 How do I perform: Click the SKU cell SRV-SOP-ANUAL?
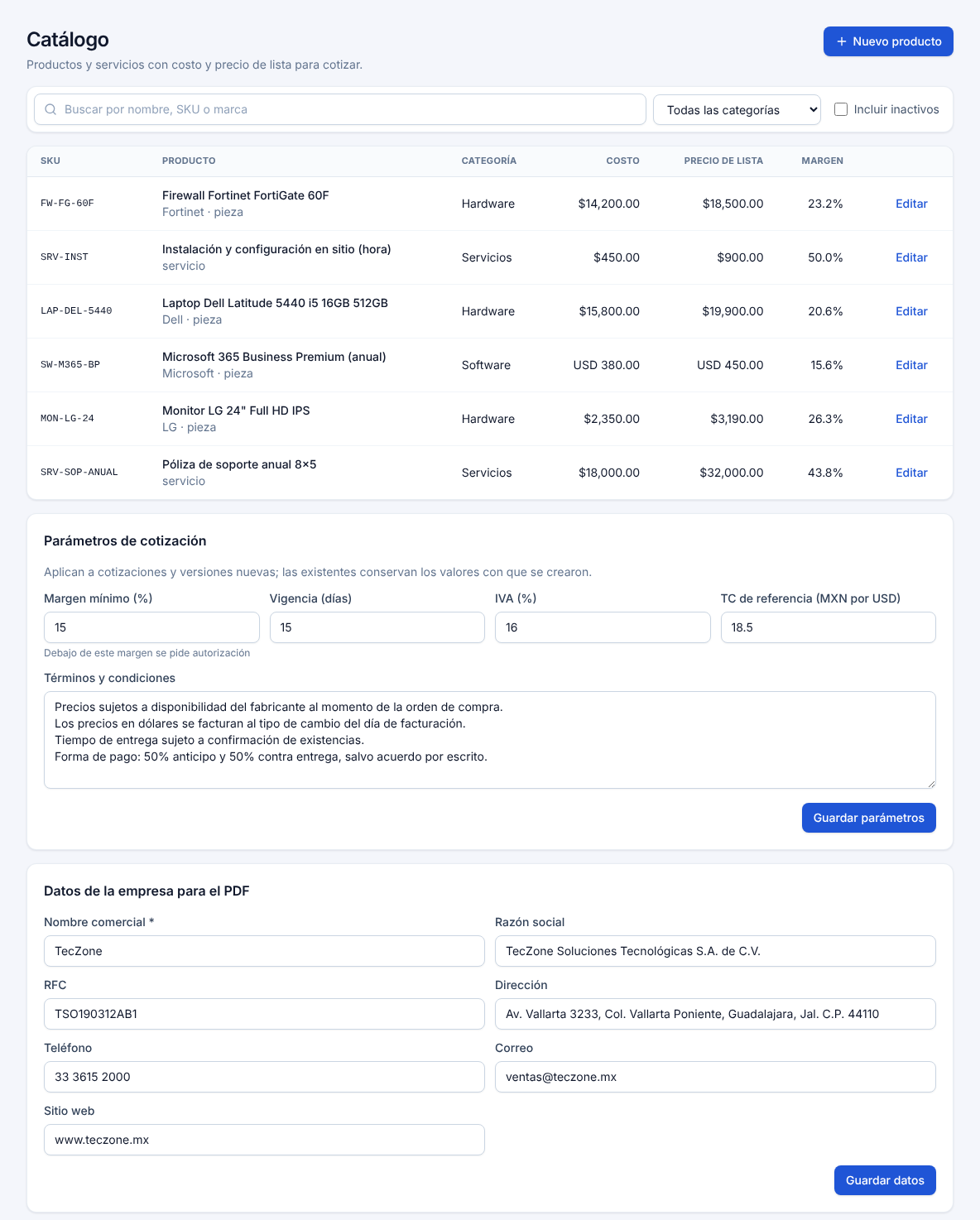[79, 473]
